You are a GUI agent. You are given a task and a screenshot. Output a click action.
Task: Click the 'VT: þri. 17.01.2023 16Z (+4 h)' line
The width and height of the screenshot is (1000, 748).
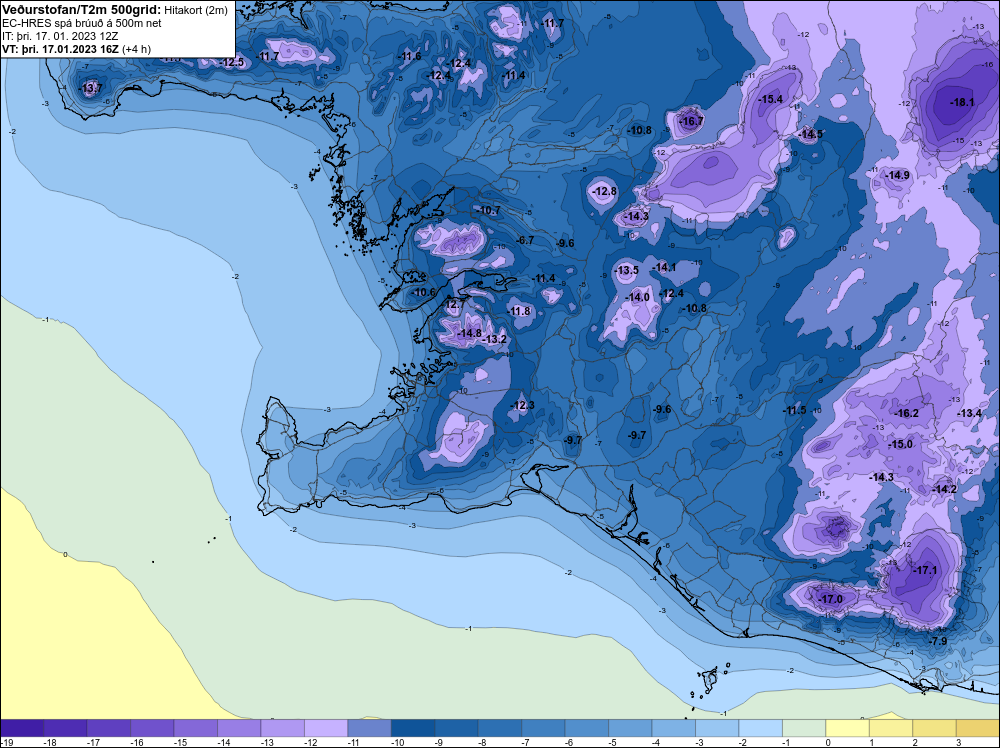pos(77,49)
